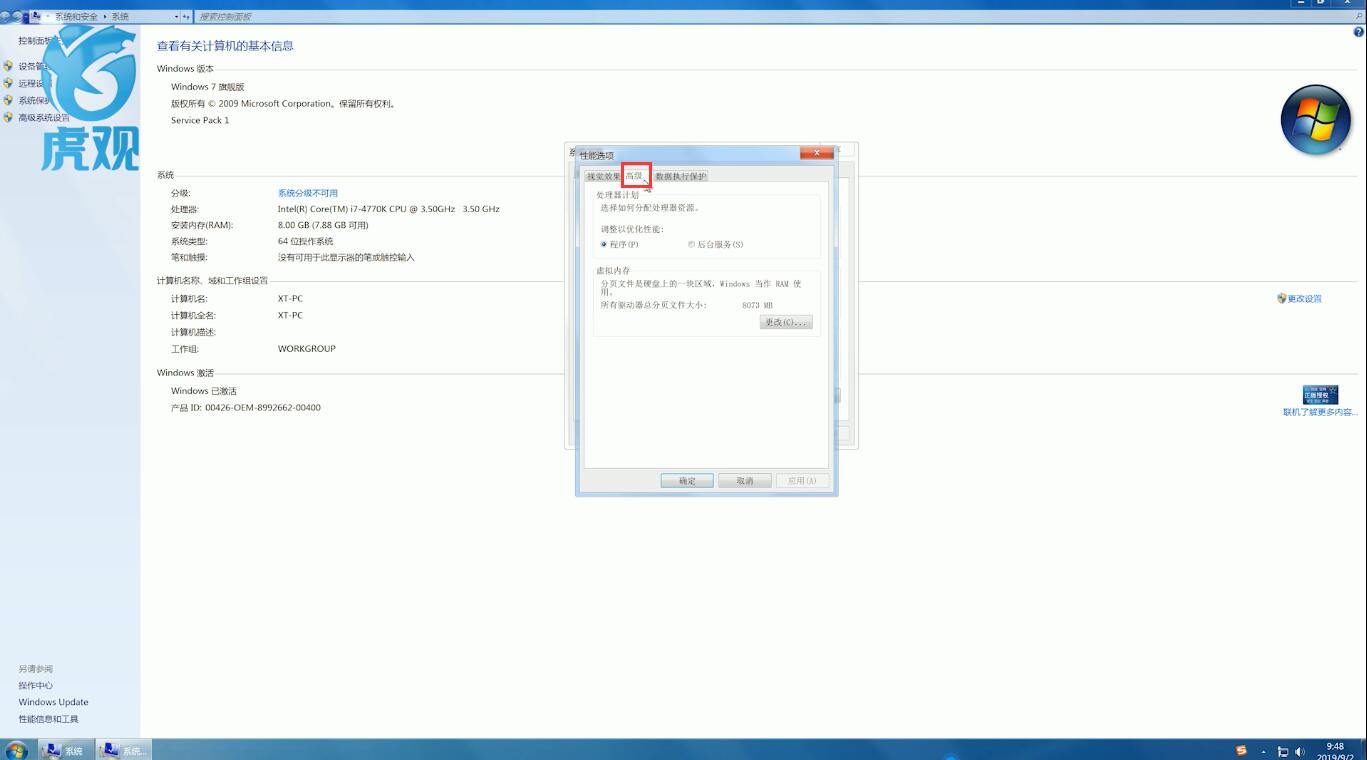Switch to the 高级 tab
Screen dimensions: 1367x760
(635, 175)
